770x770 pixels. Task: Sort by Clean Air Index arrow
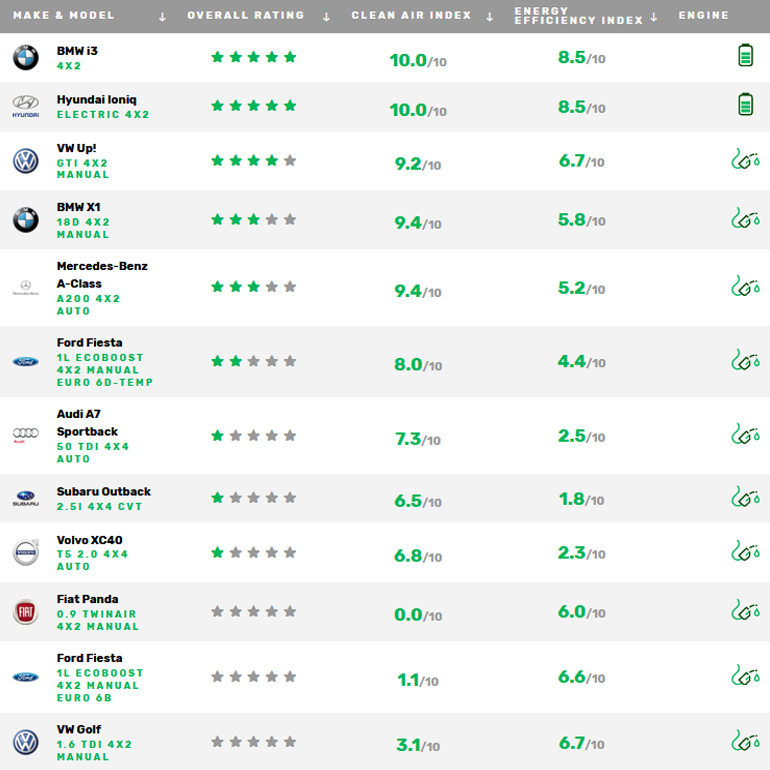(x=490, y=17)
